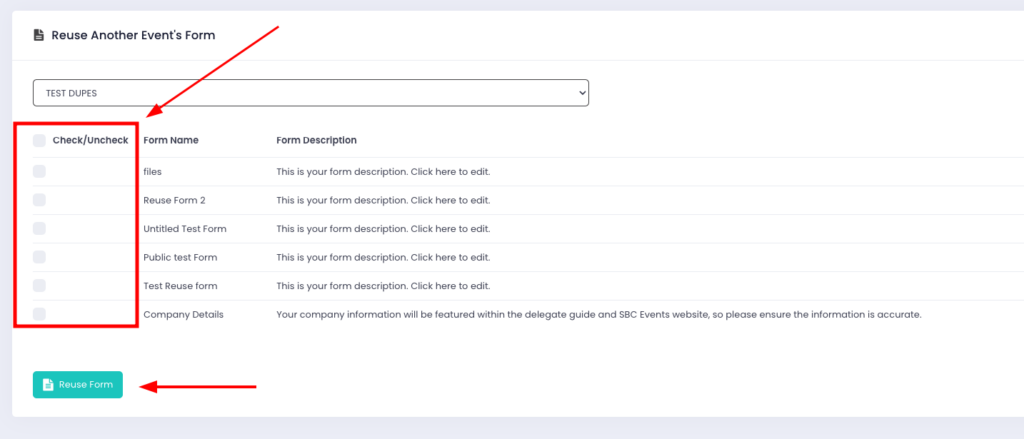The width and height of the screenshot is (1024, 439).
Task: Check the Untitled Test Form row checkbox
Action: (x=39, y=228)
